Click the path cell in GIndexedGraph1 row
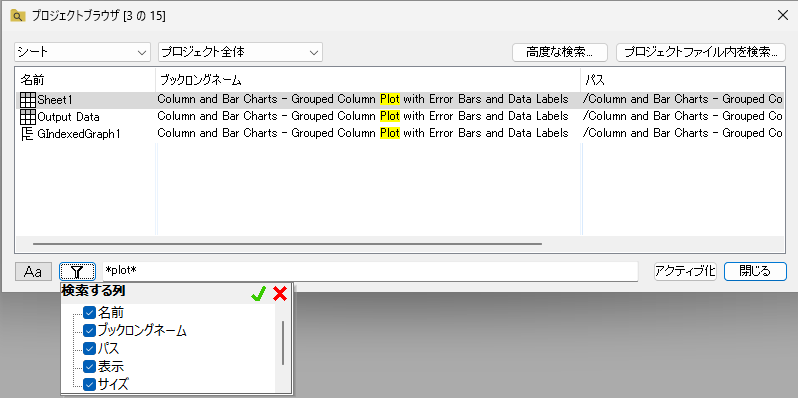Viewport: 798px width, 398px height. pos(682,133)
